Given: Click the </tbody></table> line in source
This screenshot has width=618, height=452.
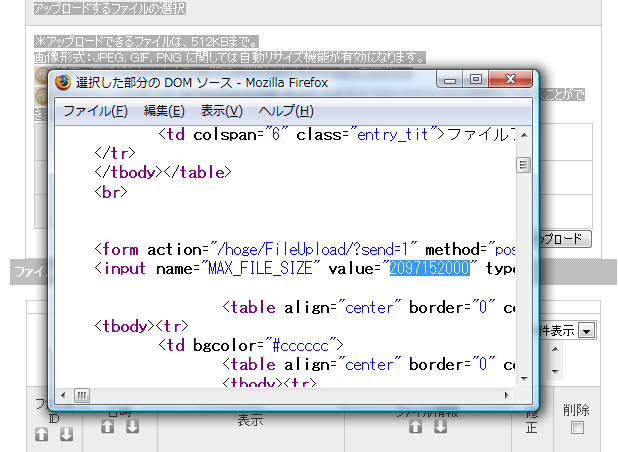Looking at the screenshot, I should click(x=163, y=173).
